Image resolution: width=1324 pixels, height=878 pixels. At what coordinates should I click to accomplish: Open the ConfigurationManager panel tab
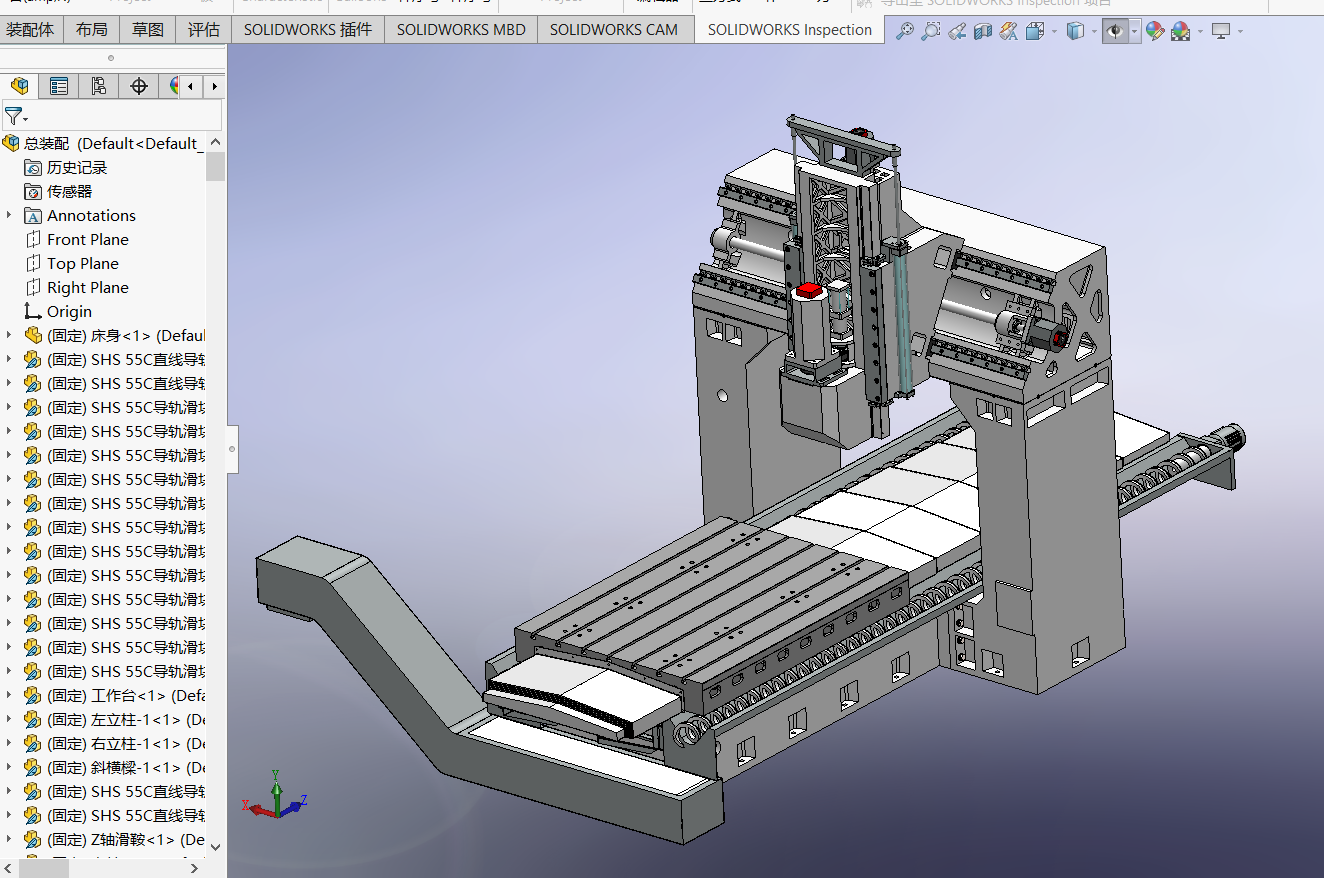coord(98,86)
